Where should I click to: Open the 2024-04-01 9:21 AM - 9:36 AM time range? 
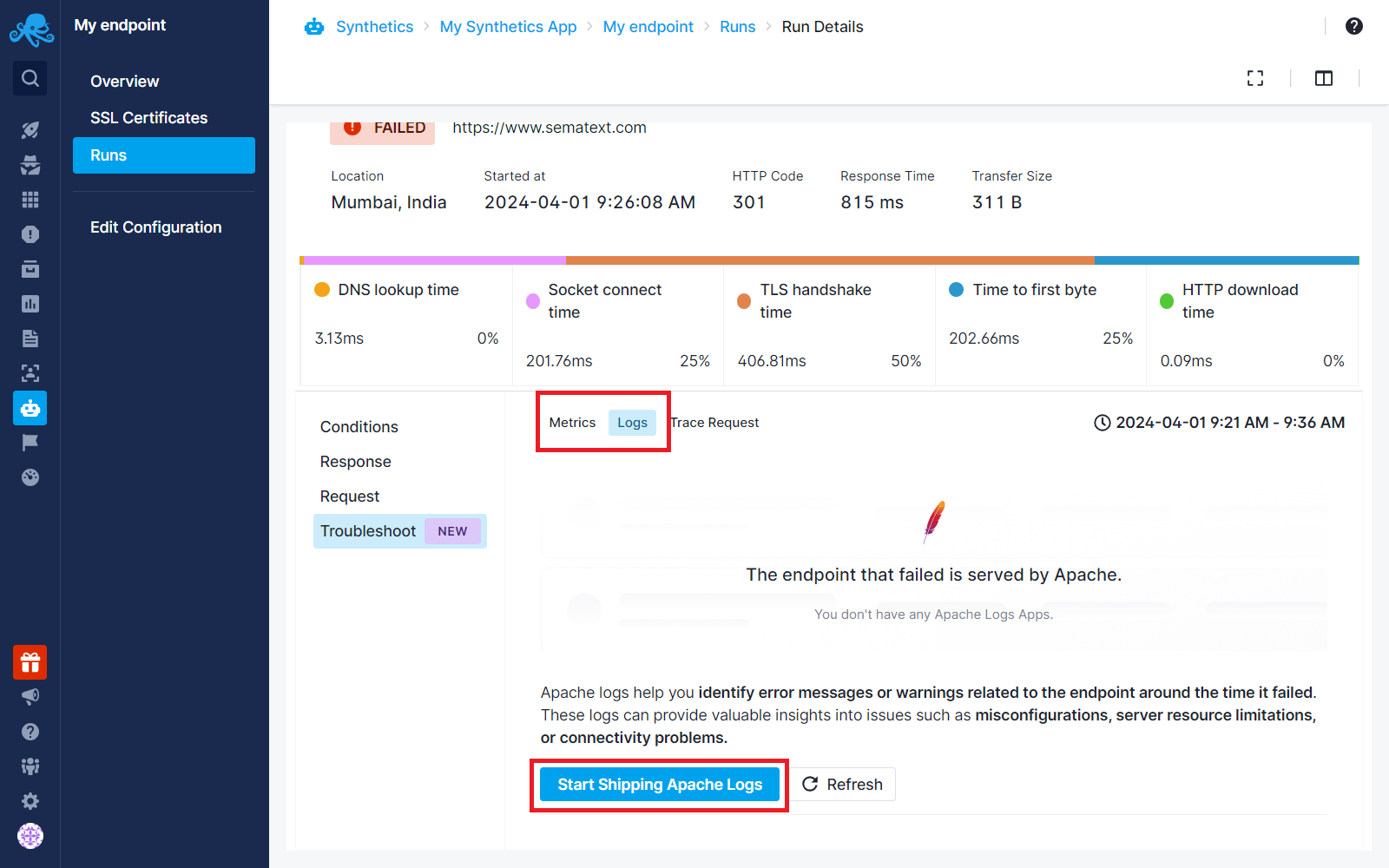1219,423
